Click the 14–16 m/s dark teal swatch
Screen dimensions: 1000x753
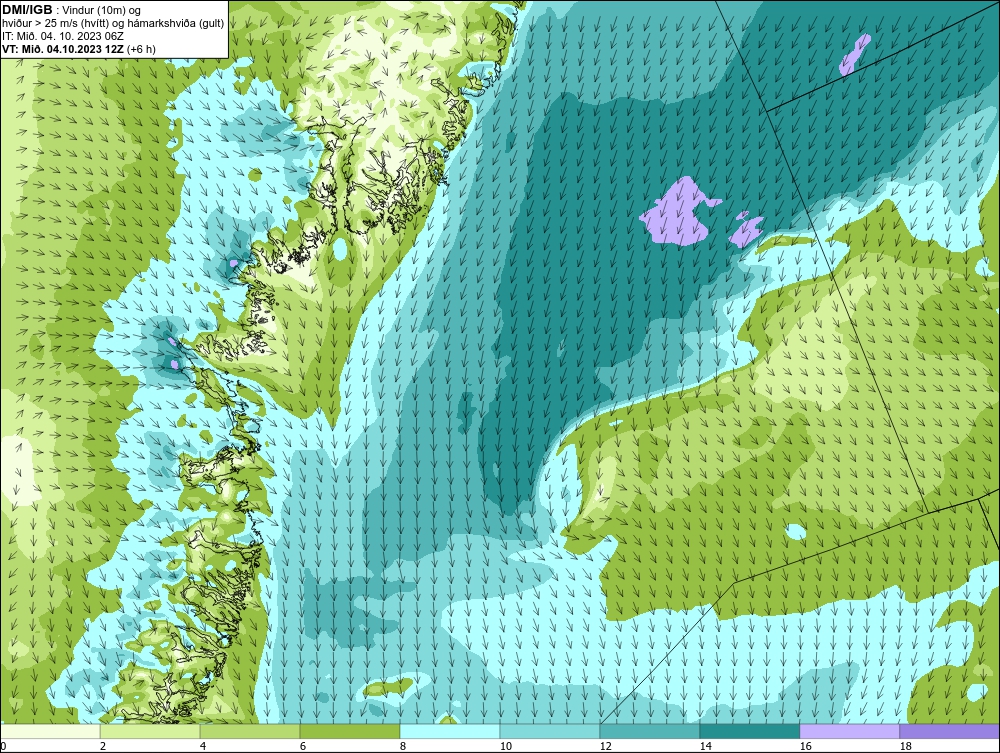click(749, 731)
